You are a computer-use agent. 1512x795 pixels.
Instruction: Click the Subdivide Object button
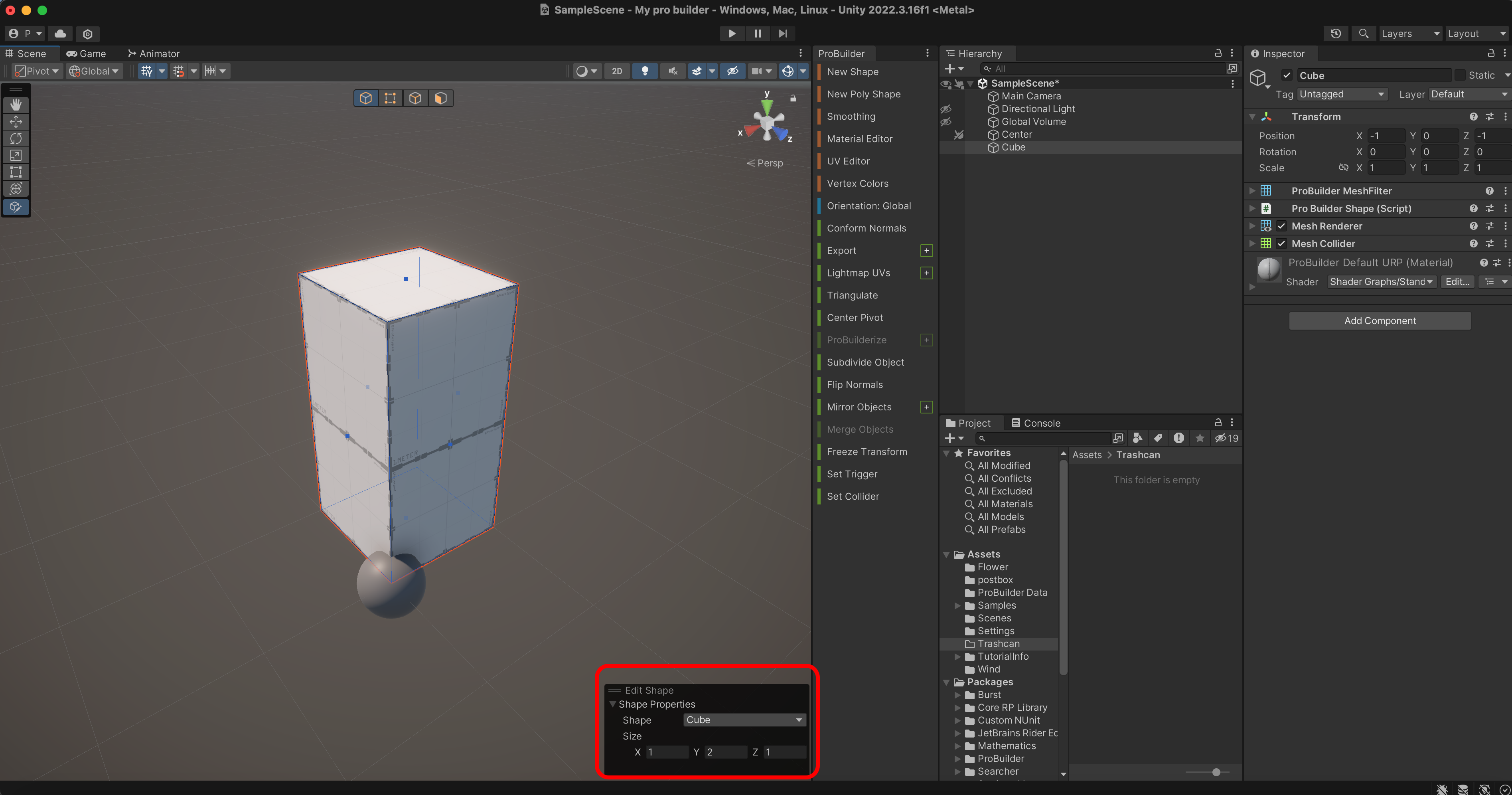[x=865, y=362]
